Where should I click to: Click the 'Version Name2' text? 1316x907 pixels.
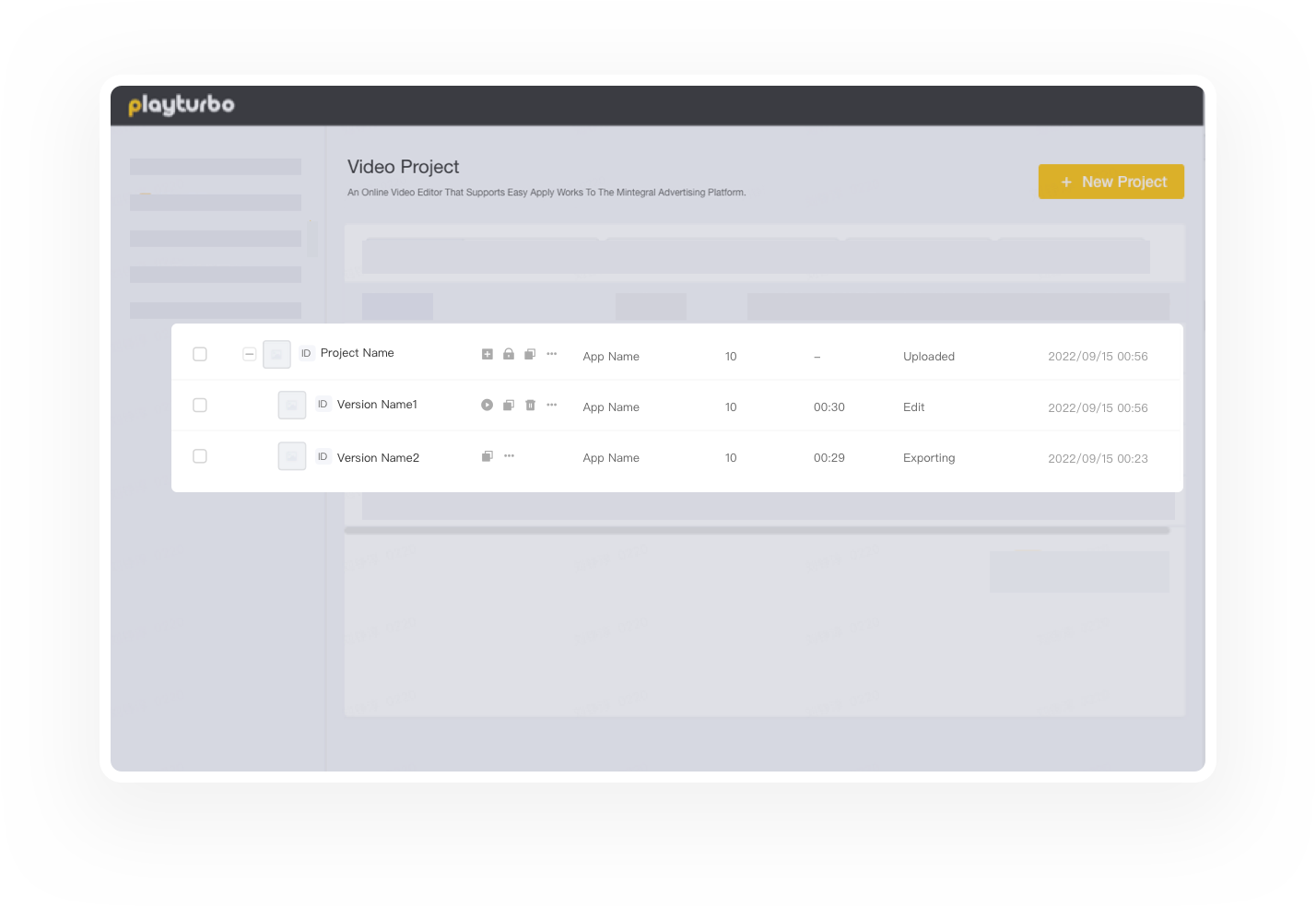click(378, 458)
